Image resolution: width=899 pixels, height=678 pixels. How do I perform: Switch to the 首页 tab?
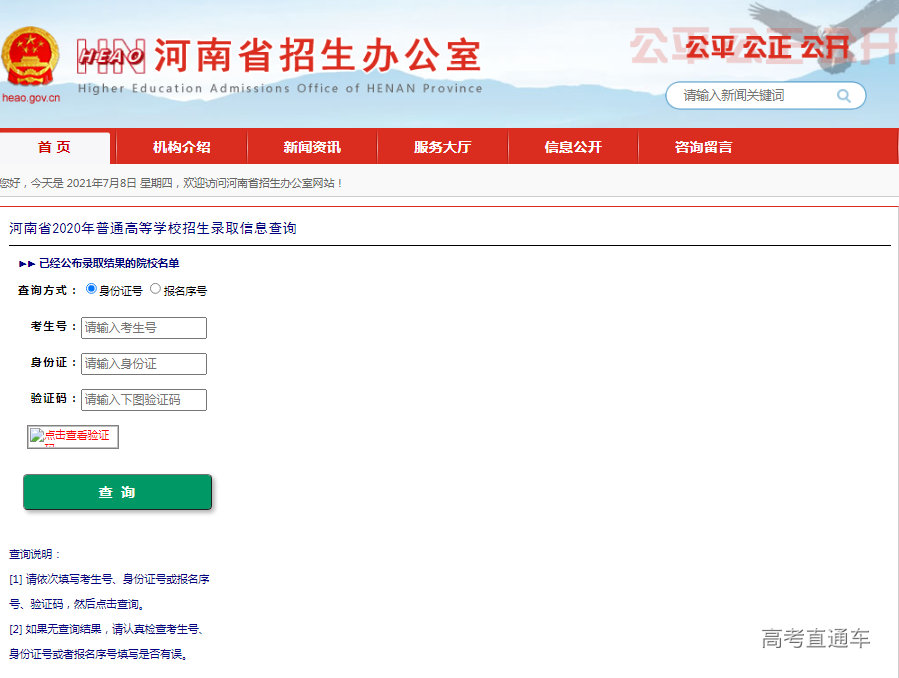pos(55,146)
